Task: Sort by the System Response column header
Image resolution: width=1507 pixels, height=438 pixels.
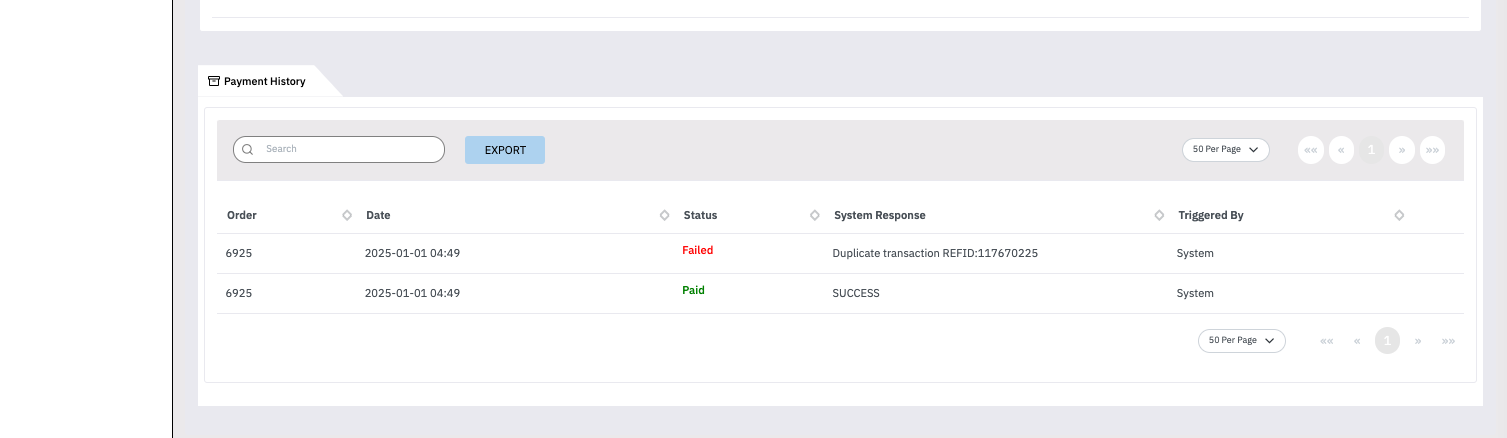Action: click(880, 215)
